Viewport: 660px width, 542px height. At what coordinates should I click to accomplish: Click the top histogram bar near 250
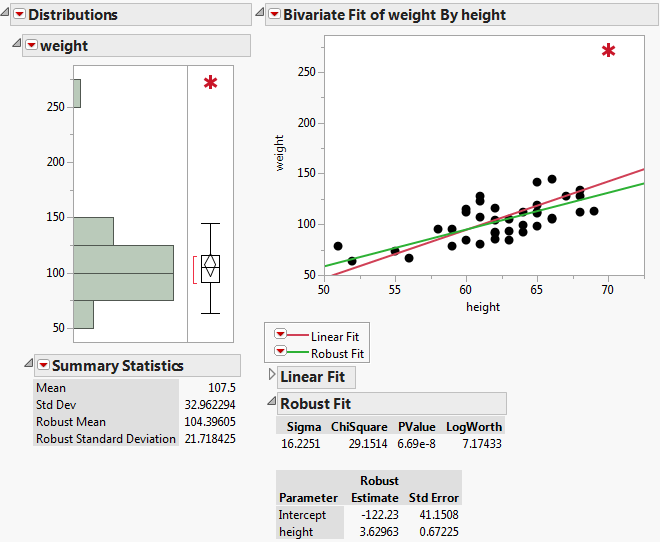tap(77, 93)
